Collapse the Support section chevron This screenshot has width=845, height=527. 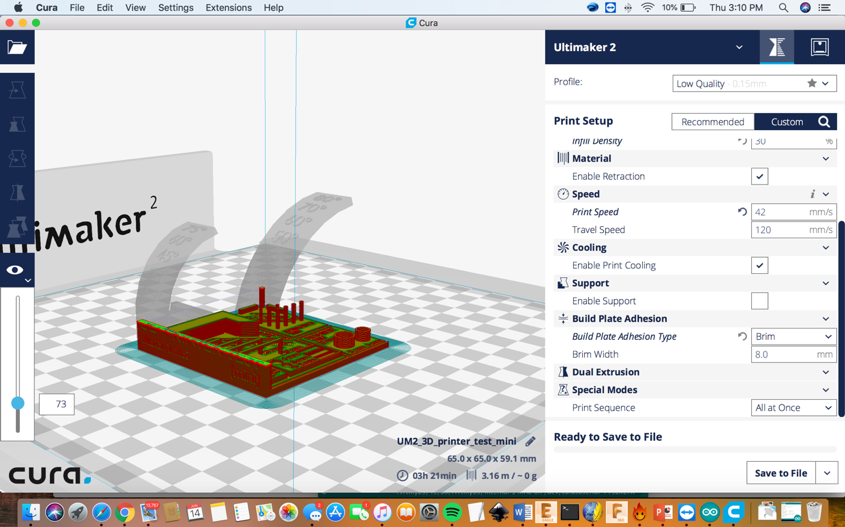tap(826, 283)
